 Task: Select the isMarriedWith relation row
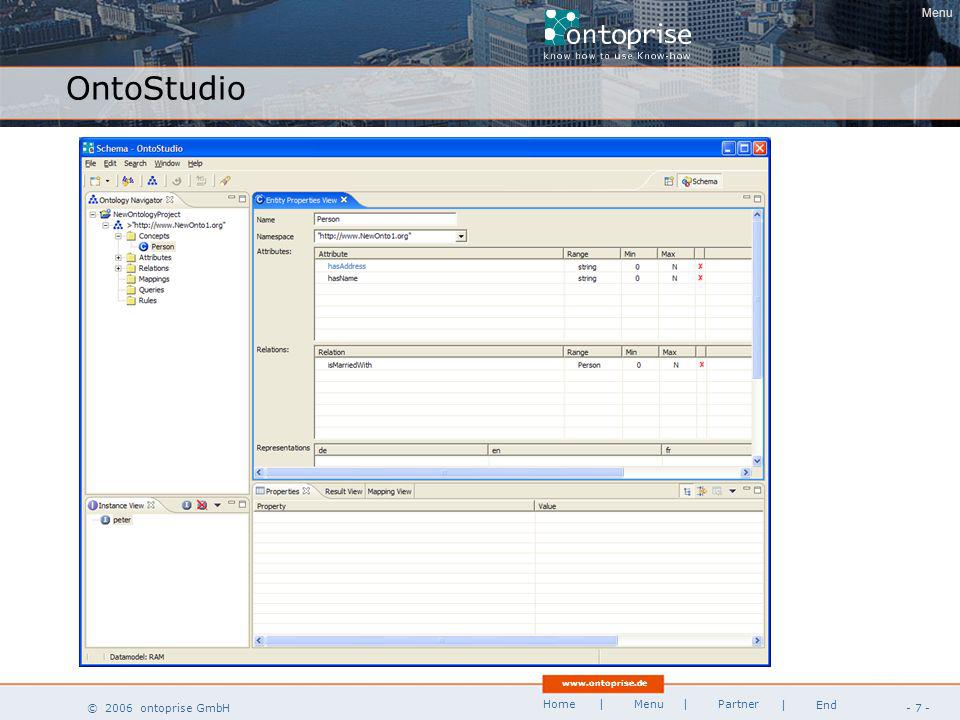[533, 365]
